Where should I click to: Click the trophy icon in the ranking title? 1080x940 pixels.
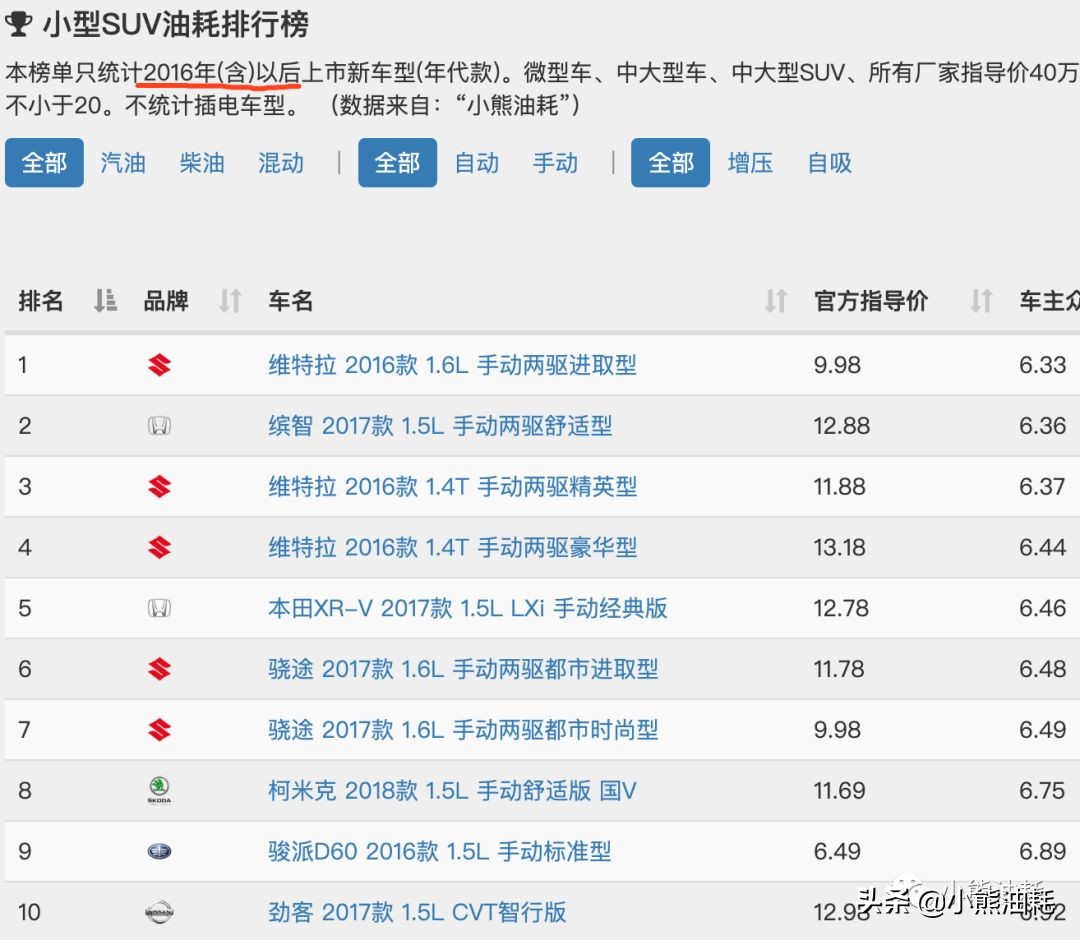[21, 20]
